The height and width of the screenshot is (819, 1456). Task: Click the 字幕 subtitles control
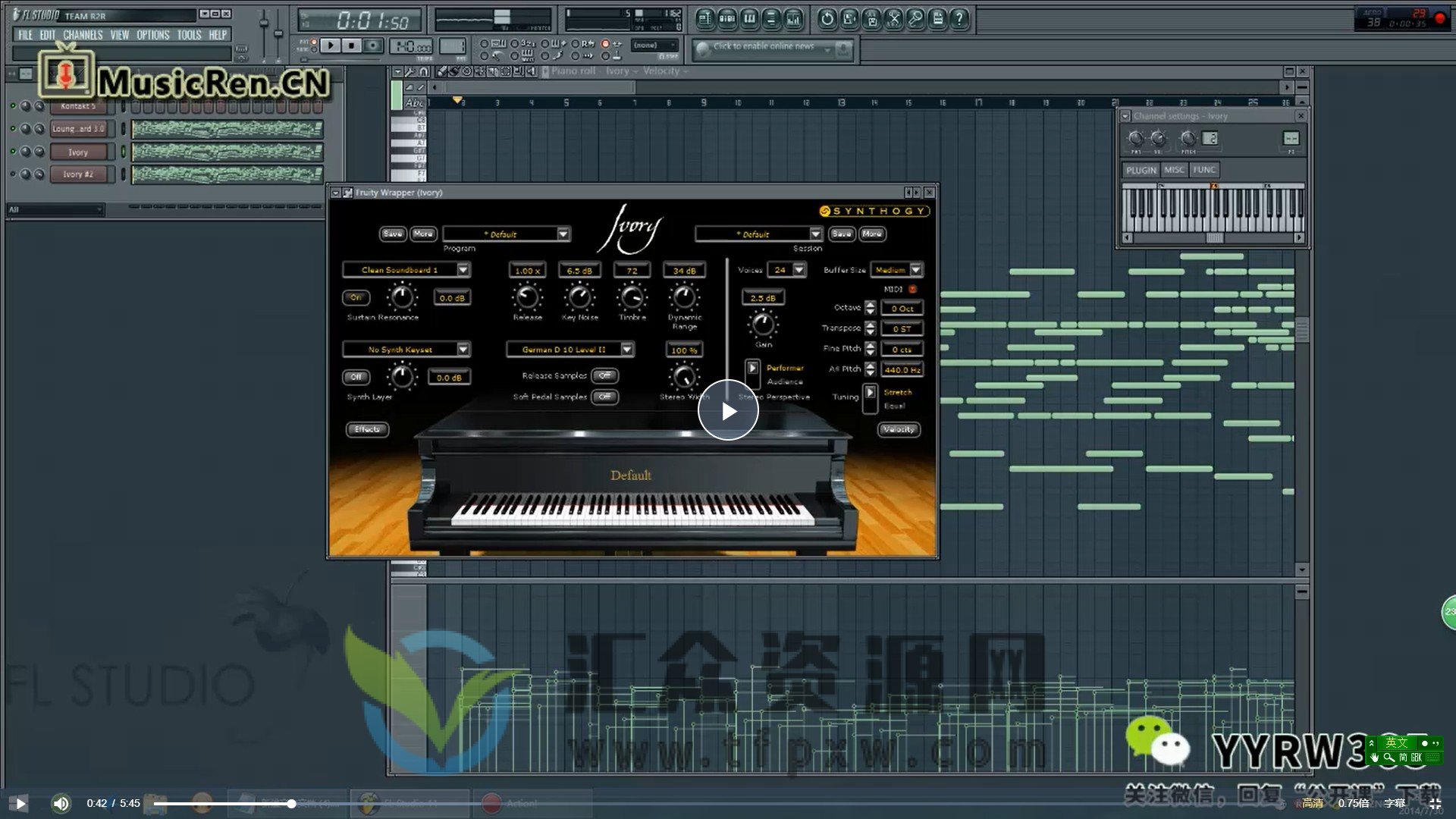[1395, 803]
